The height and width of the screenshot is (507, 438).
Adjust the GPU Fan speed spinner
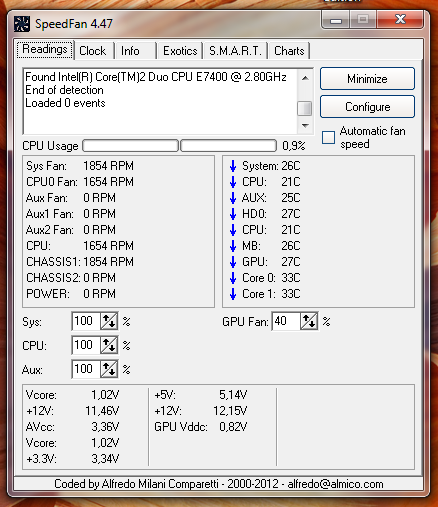[309, 321]
